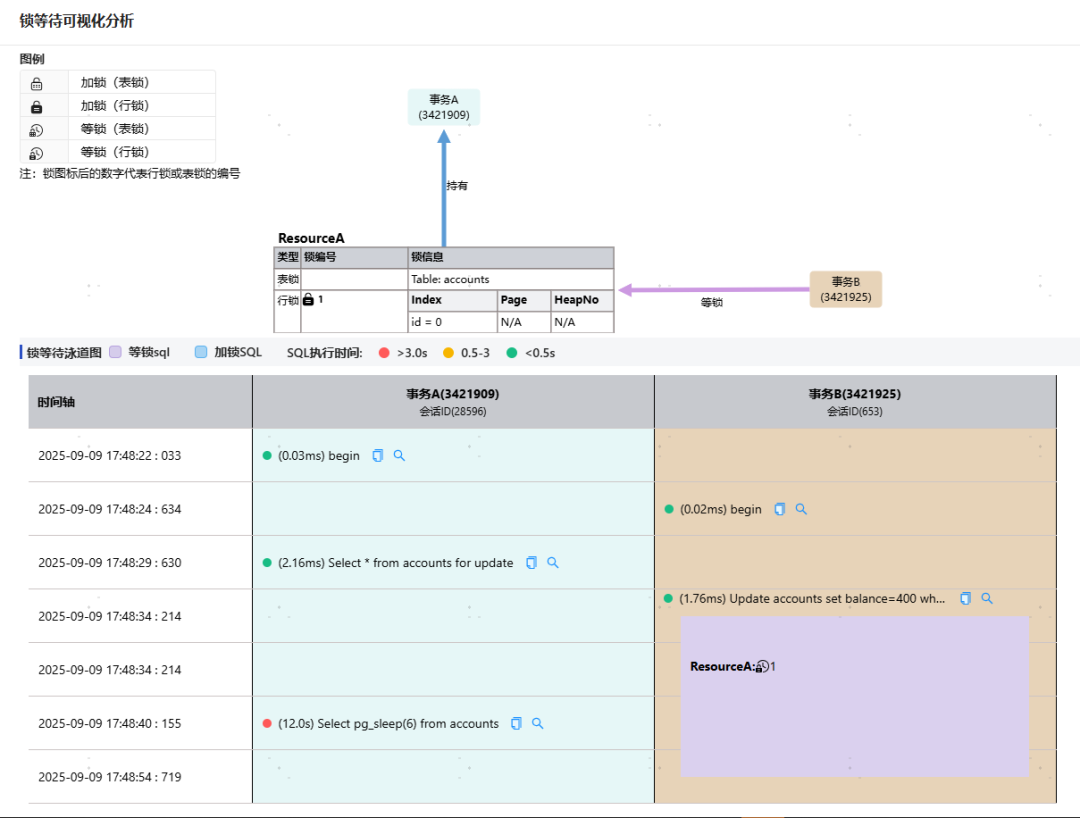This screenshot has height=818, width=1080.
Task: View details of 'Select * from accounts for update'
Action: [x=552, y=563]
